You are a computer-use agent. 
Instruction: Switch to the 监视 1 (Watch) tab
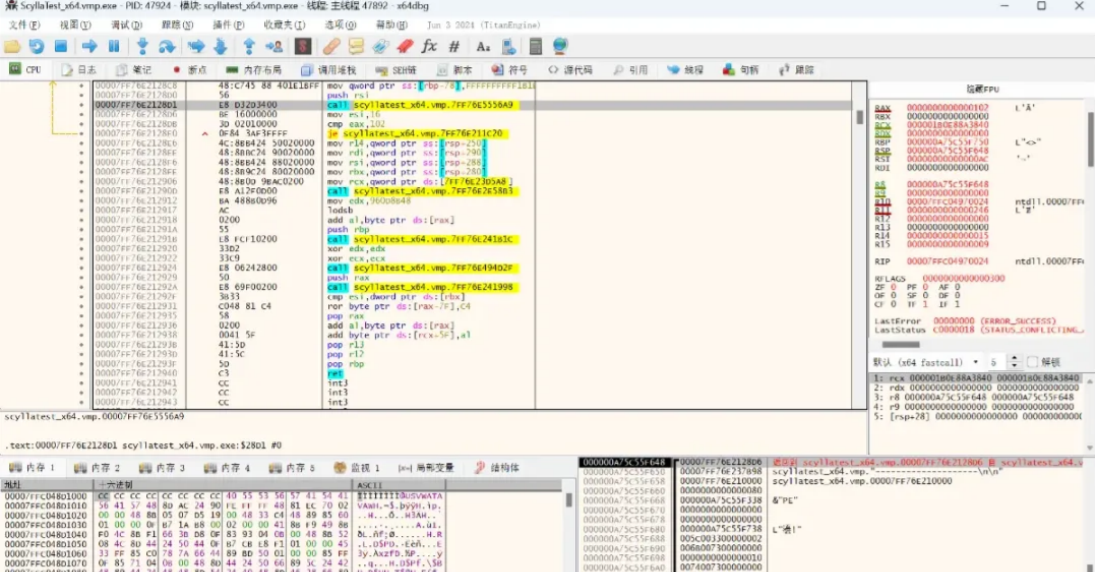coord(357,468)
